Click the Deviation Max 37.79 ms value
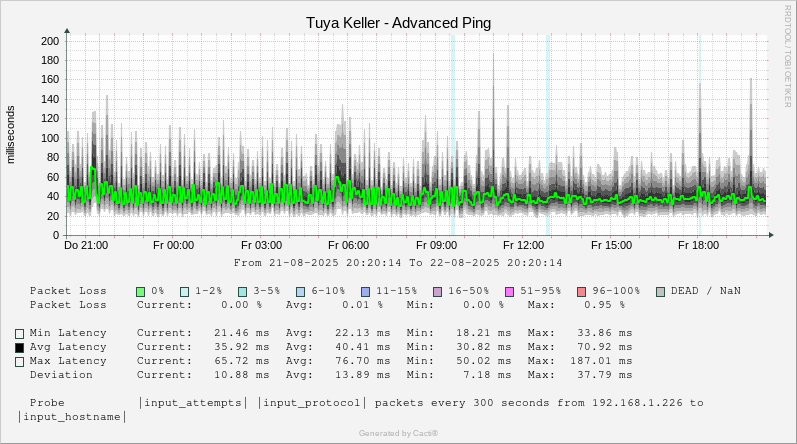797x444 pixels. (x=605, y=375)
